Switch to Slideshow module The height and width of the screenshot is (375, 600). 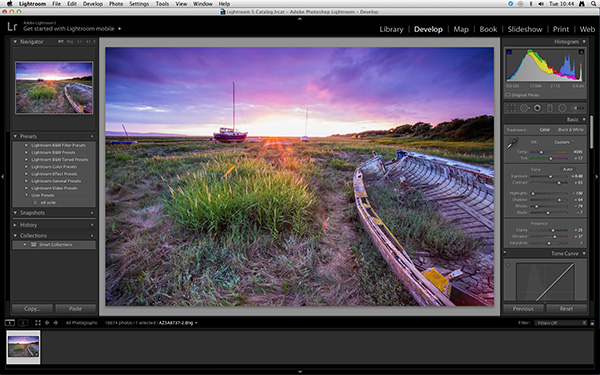525,29
